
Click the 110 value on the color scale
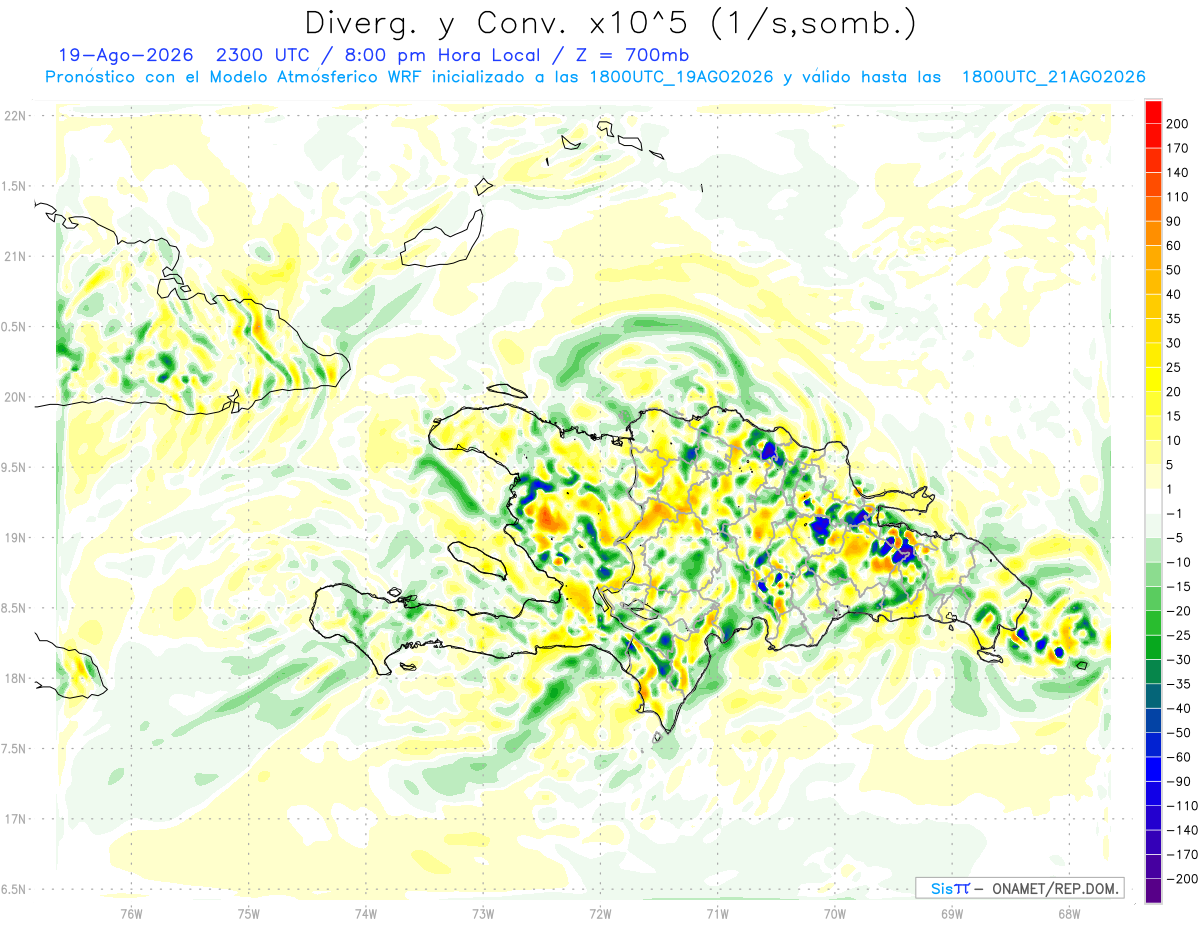point(1177,197)
